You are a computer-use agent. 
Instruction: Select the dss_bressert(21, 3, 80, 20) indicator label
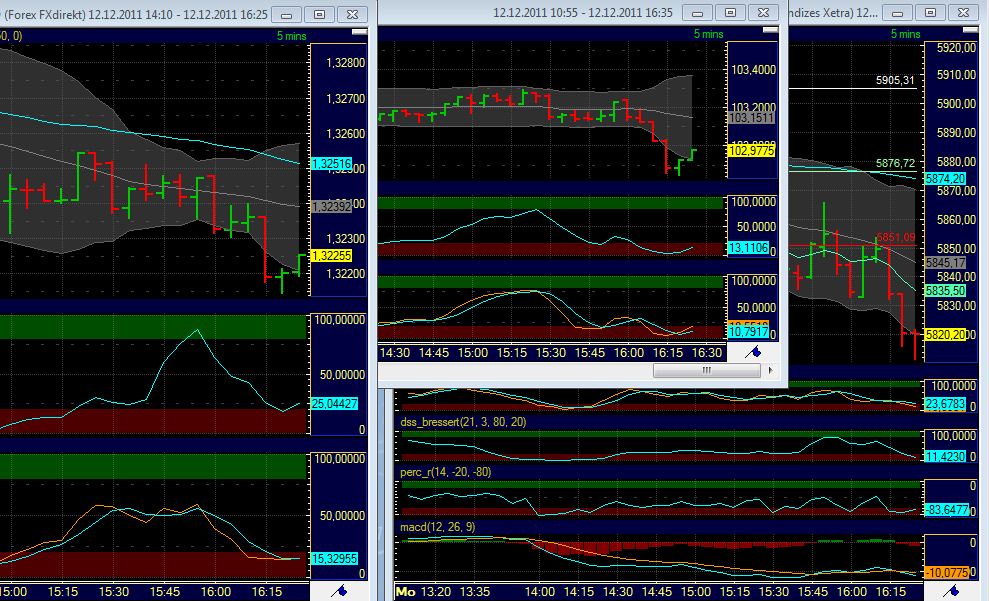click(464, 423)
